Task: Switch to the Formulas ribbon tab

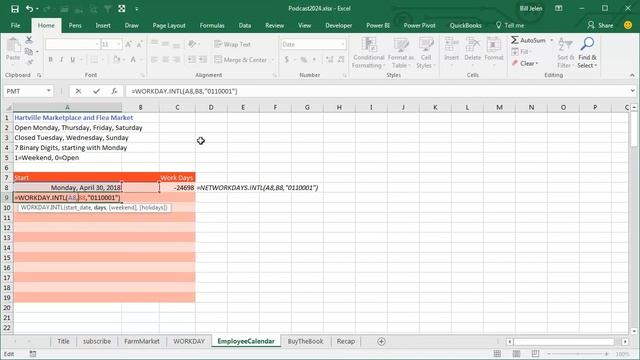Action: point(212,25)
